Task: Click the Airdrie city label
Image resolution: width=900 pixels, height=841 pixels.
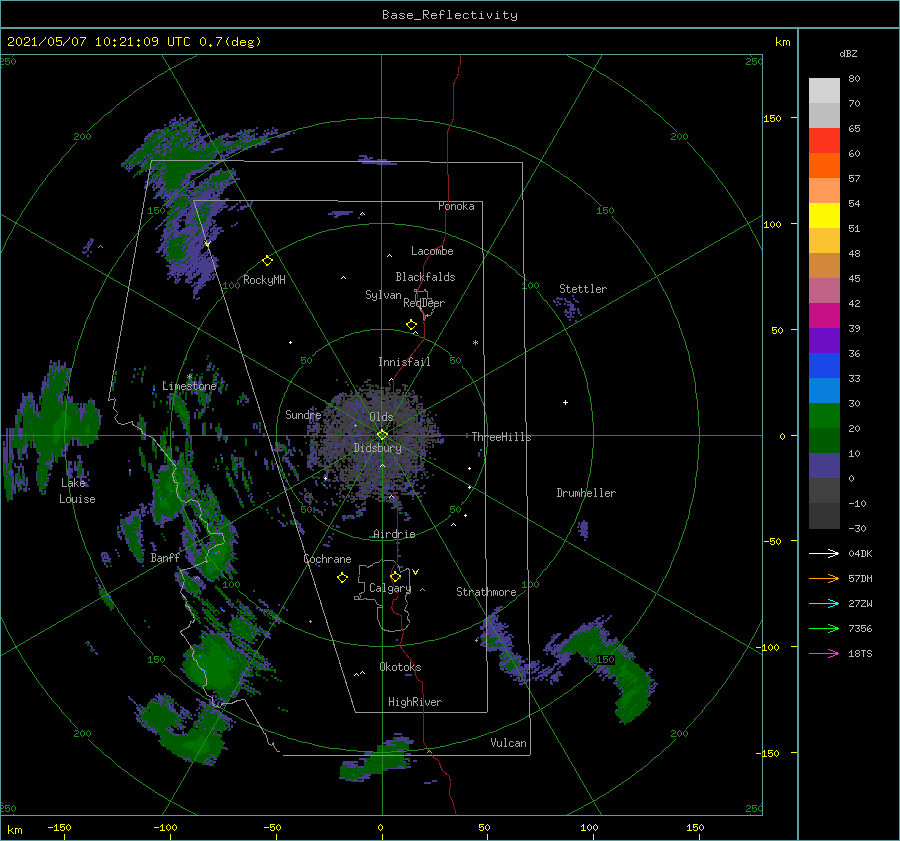Action: tap(394, 534)
